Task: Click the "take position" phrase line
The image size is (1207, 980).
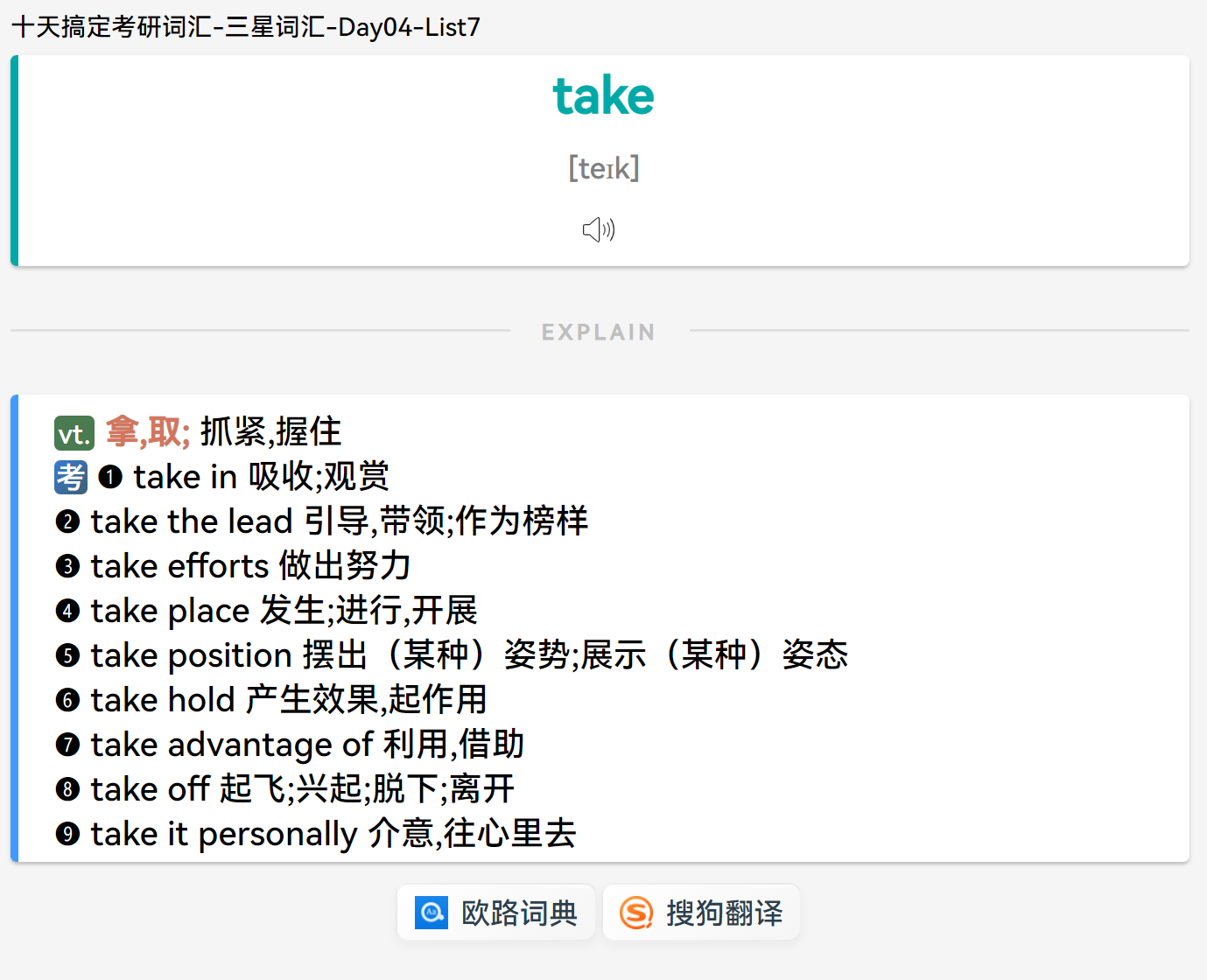Action: pos(468,655)
